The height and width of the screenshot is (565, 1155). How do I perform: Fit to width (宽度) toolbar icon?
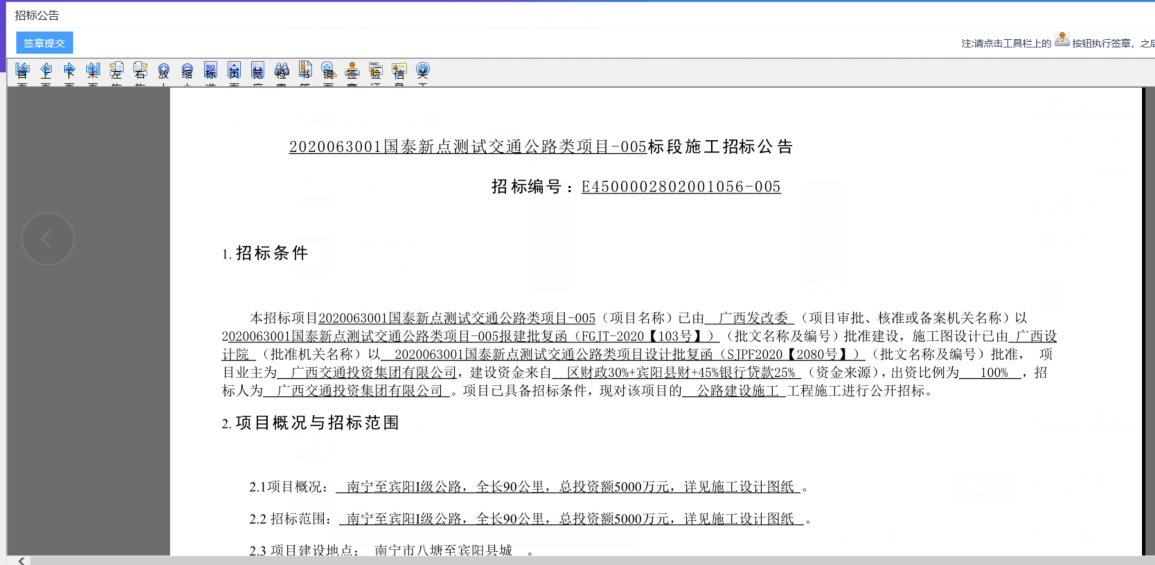(x=257, y=72)
